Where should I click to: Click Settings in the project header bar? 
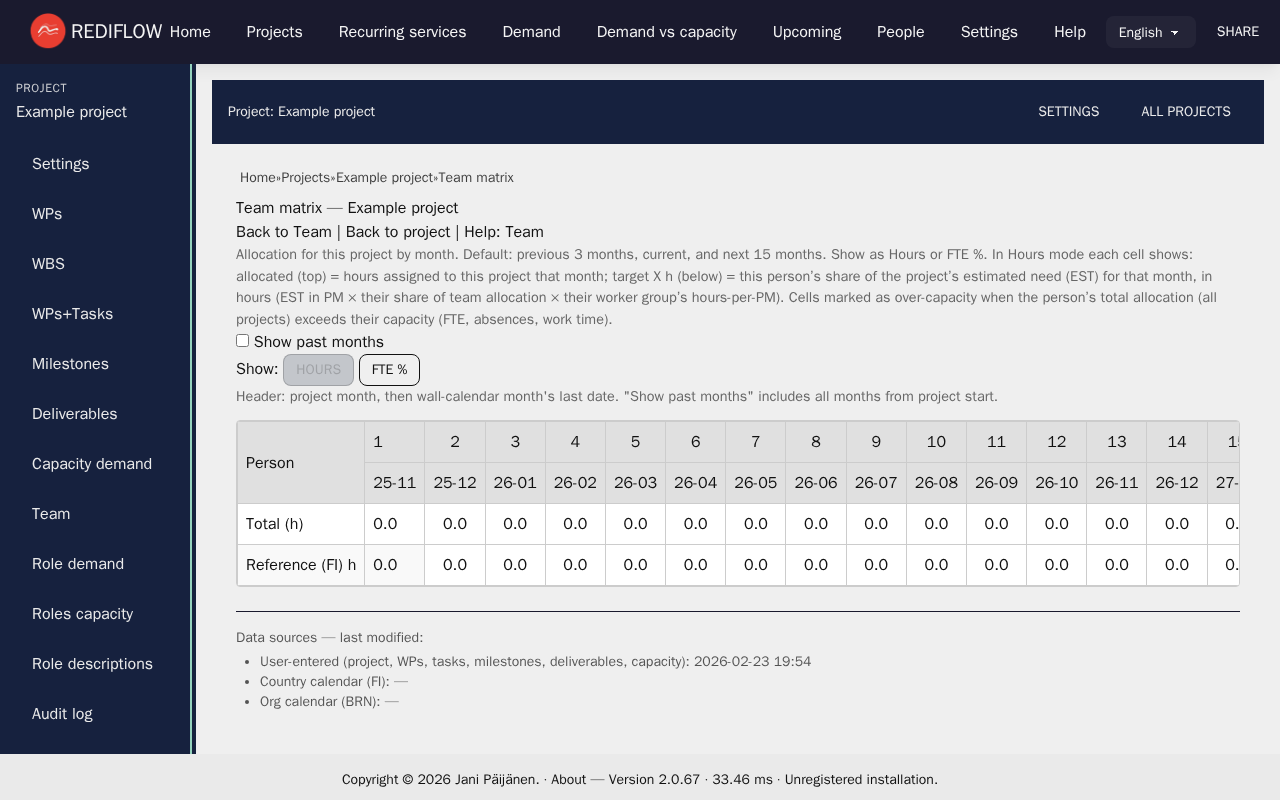(1068, 112)
